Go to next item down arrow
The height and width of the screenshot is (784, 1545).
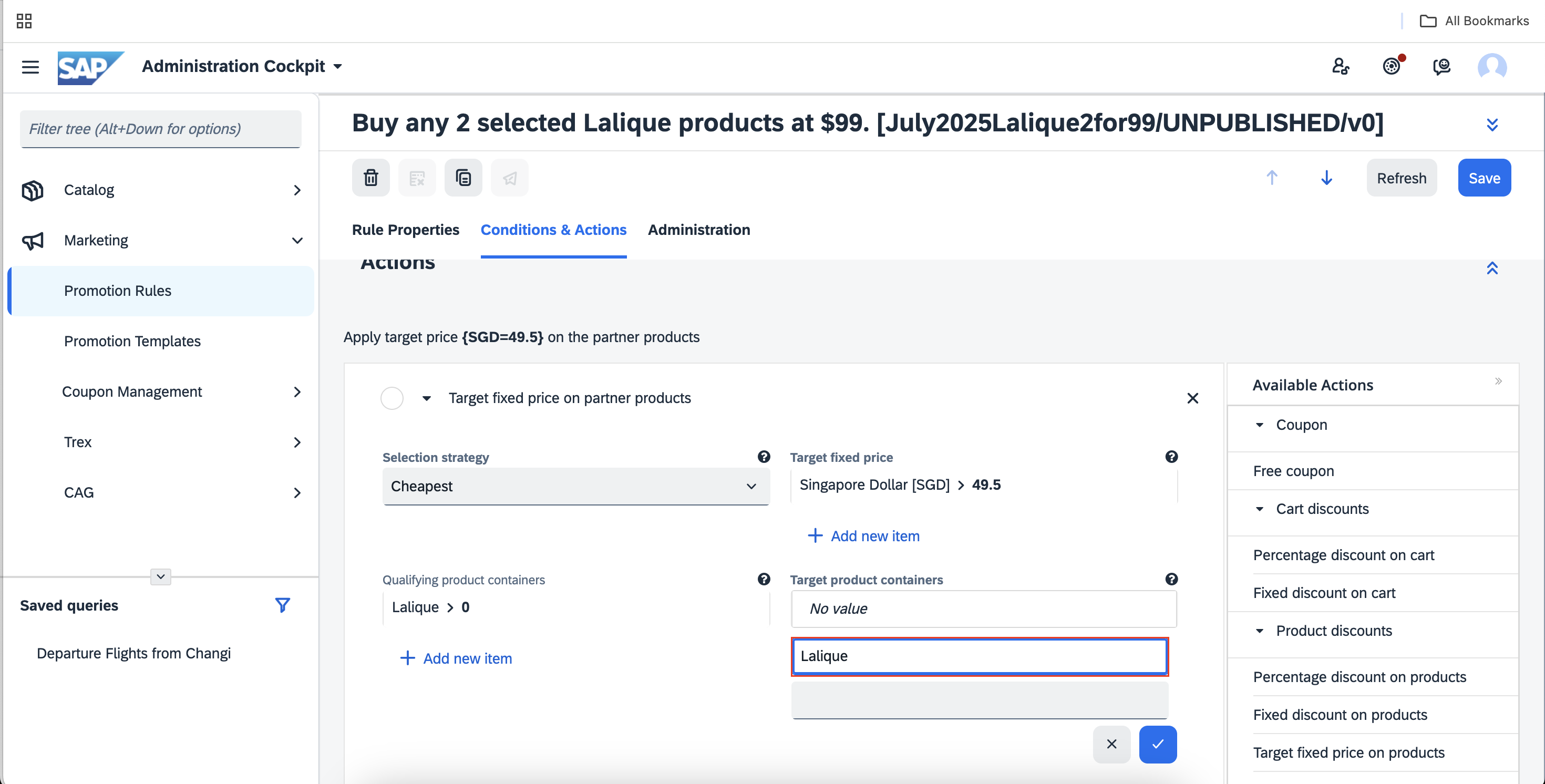1326,178
